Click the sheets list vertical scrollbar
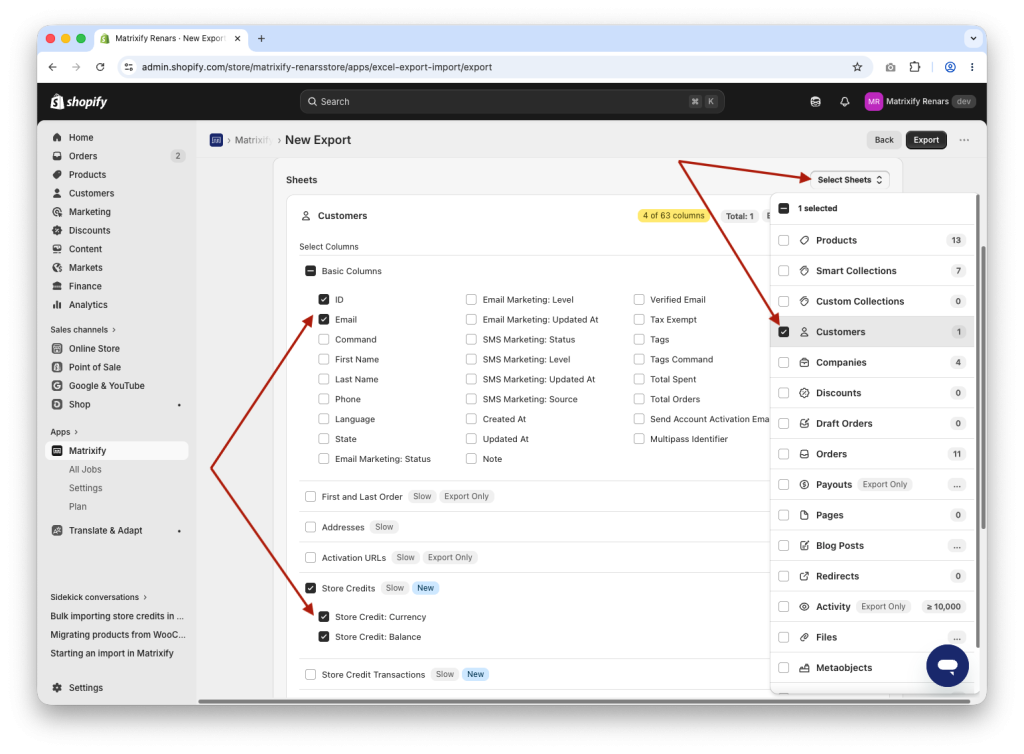Image resolution: width=1024 pixels, height=754 pixels. tap(977, 421)
